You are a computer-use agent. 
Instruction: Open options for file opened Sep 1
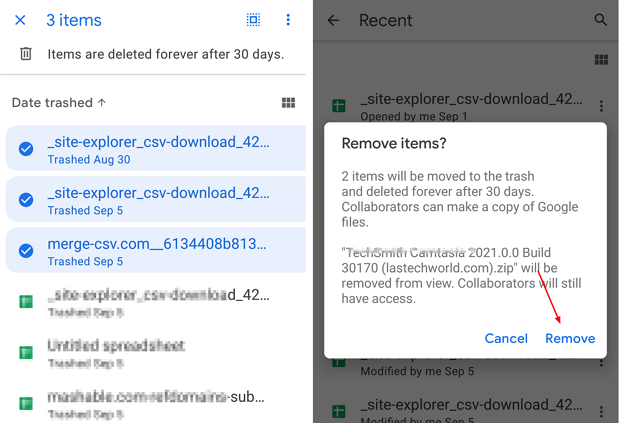[601, 106]
